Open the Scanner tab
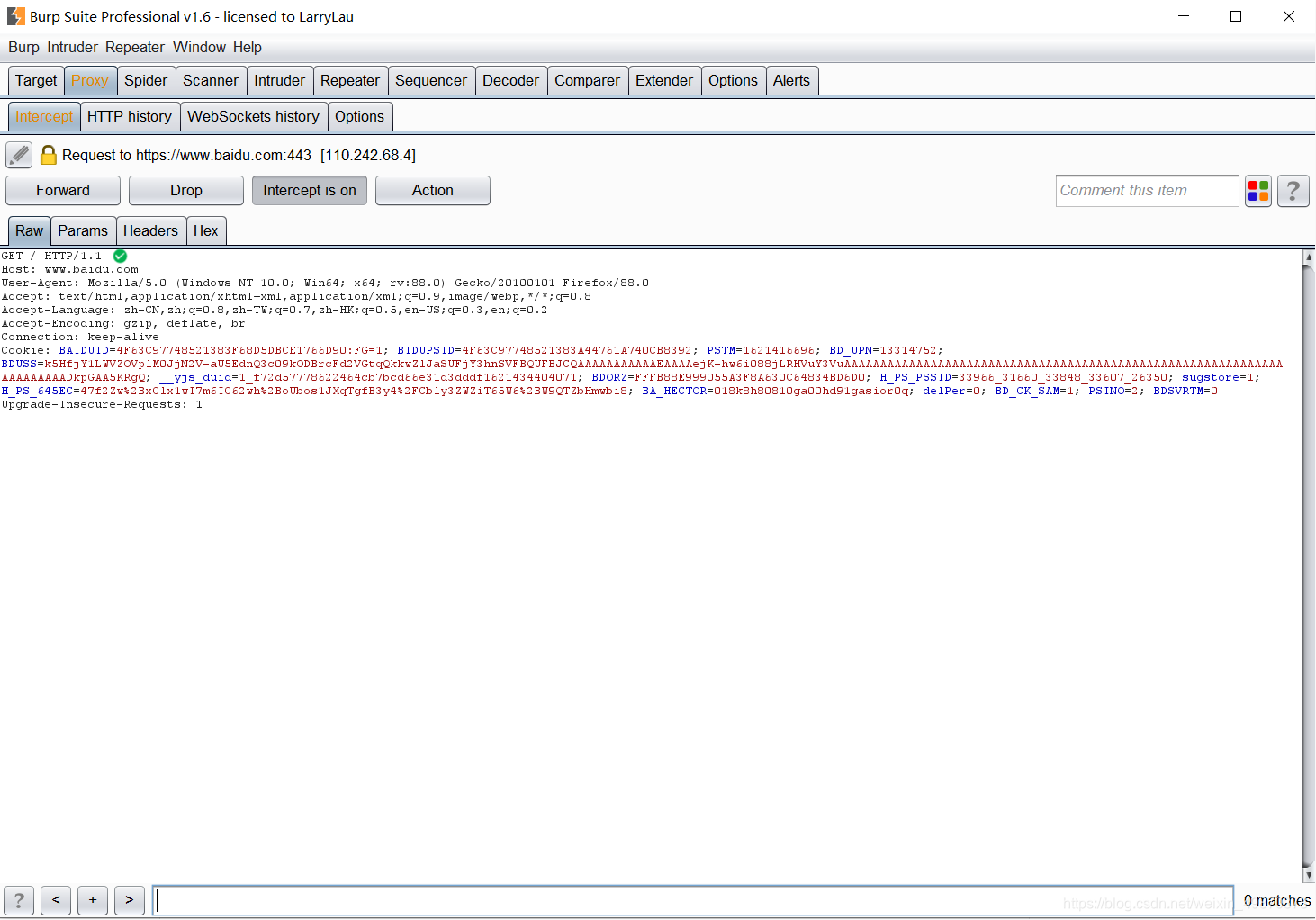The height and width of the screenshot is (920, 1316). click(211, 80)
